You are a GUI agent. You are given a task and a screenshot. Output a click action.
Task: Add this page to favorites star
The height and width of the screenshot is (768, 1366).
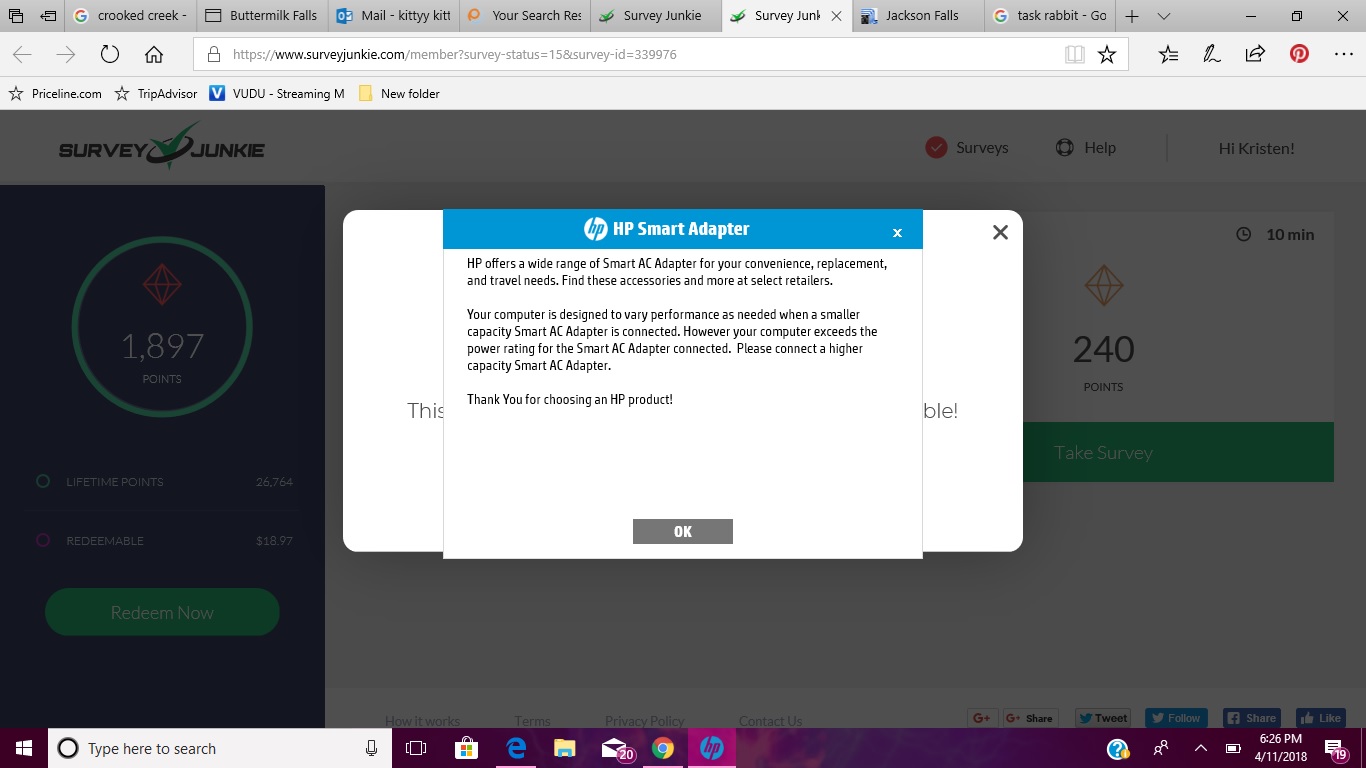[1107, 55]
